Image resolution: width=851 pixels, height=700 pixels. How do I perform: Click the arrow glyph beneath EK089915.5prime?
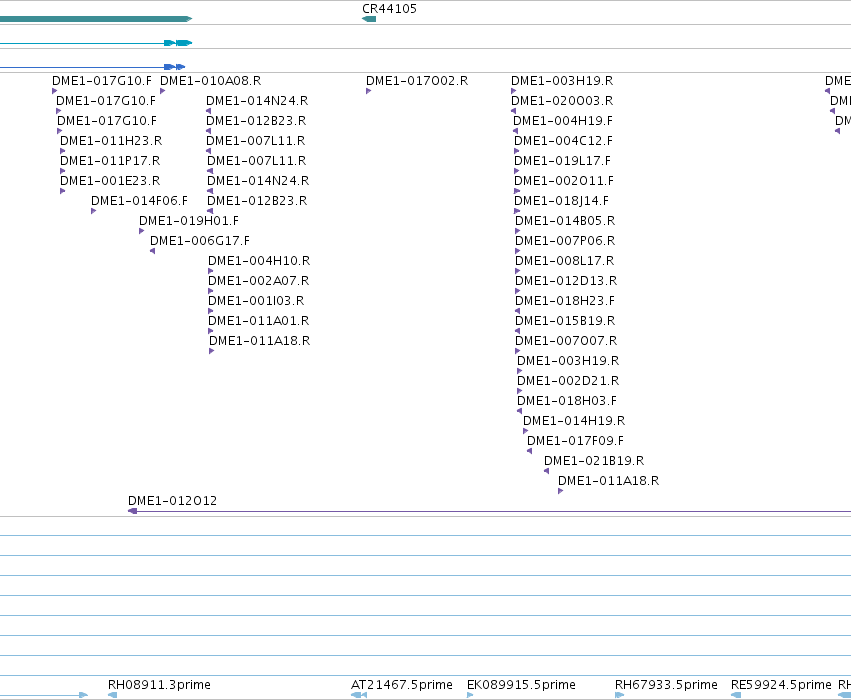(x=470, y=695)
